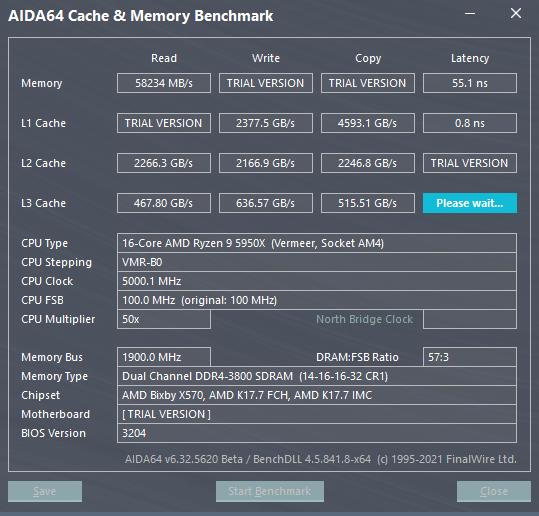Click the DRAM:FSB Ratio label
Viewport: 539px width, 516px height.
coord(357,357)
